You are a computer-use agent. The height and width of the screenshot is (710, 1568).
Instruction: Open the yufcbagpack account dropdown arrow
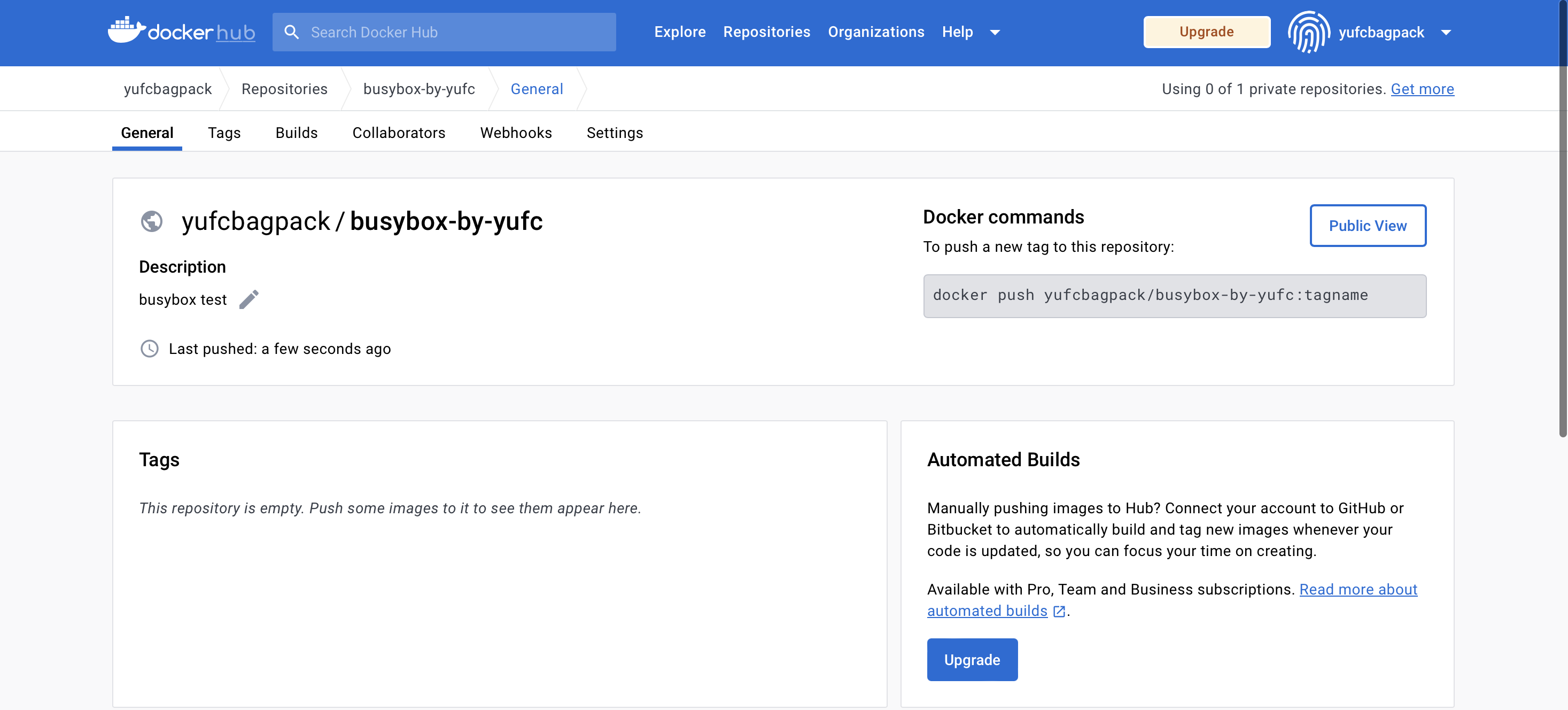click(x=1446, y=32)
